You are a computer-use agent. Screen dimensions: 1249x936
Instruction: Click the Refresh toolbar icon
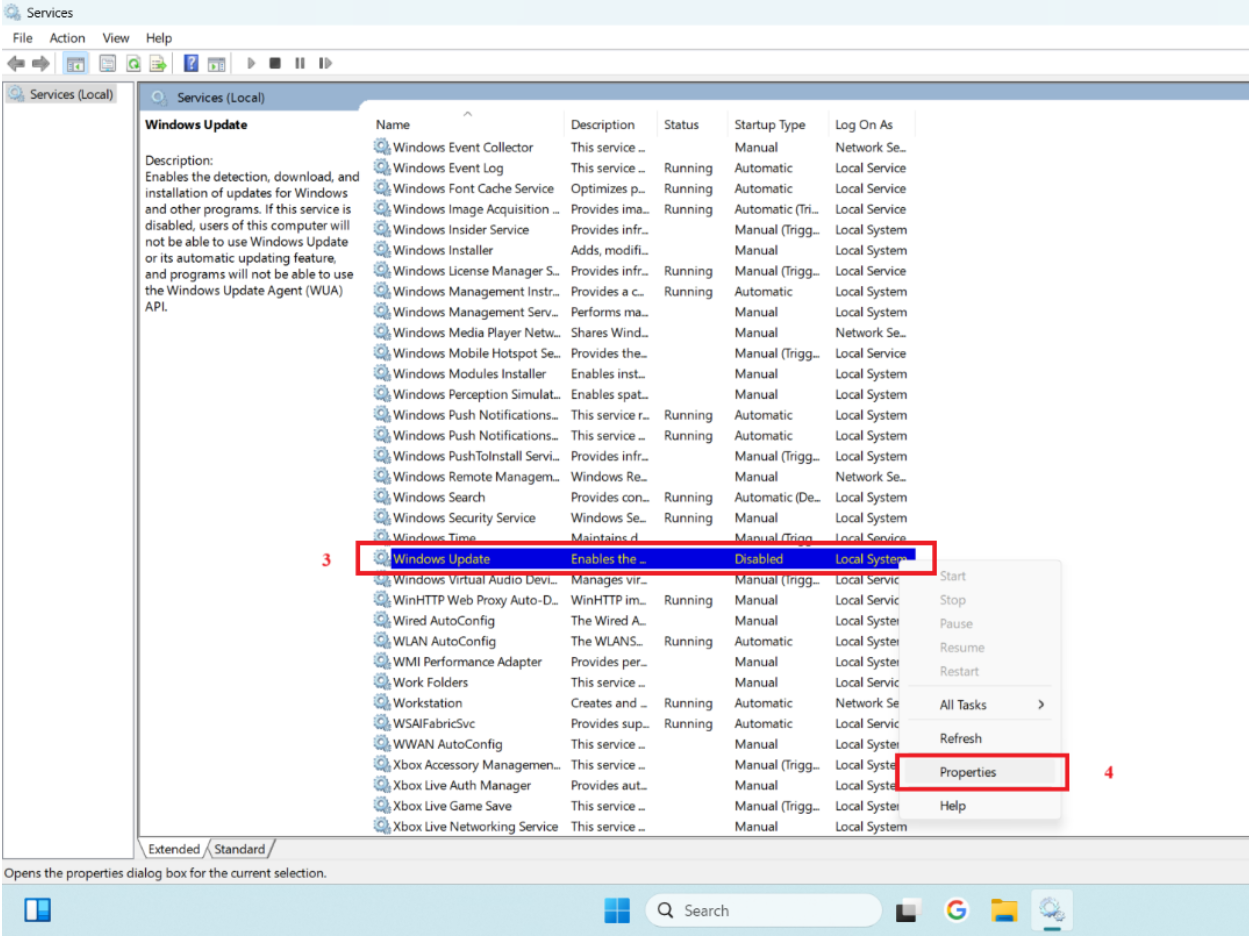click(133, 64)
